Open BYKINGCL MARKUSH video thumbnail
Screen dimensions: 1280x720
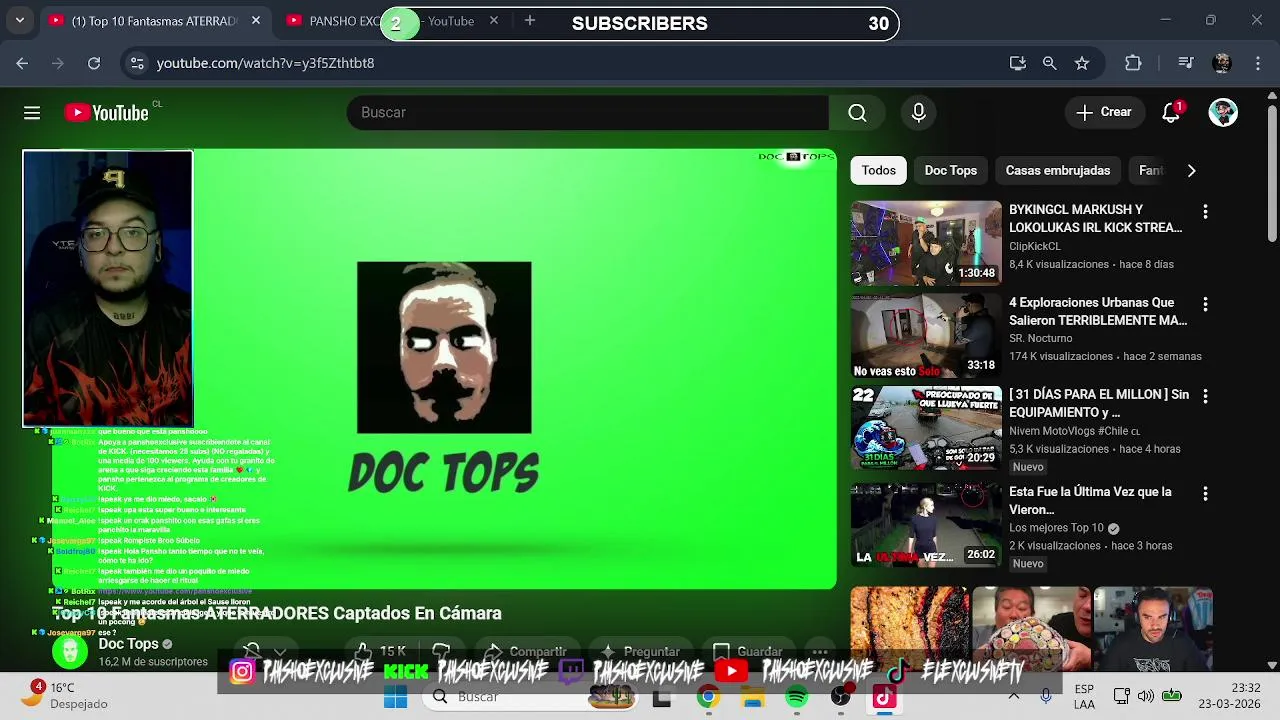point(926,243)
